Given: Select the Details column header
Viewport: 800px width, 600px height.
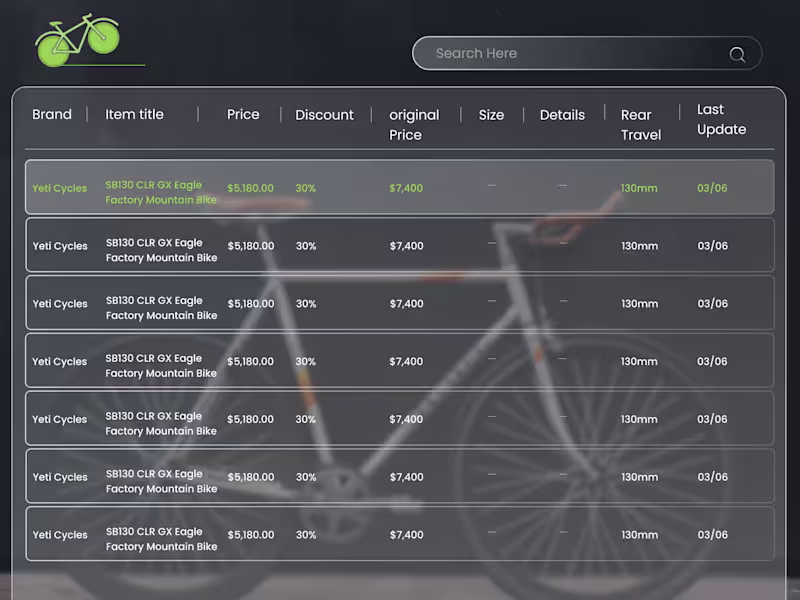Looking at the screenshot, I should [x=562, y=115].
